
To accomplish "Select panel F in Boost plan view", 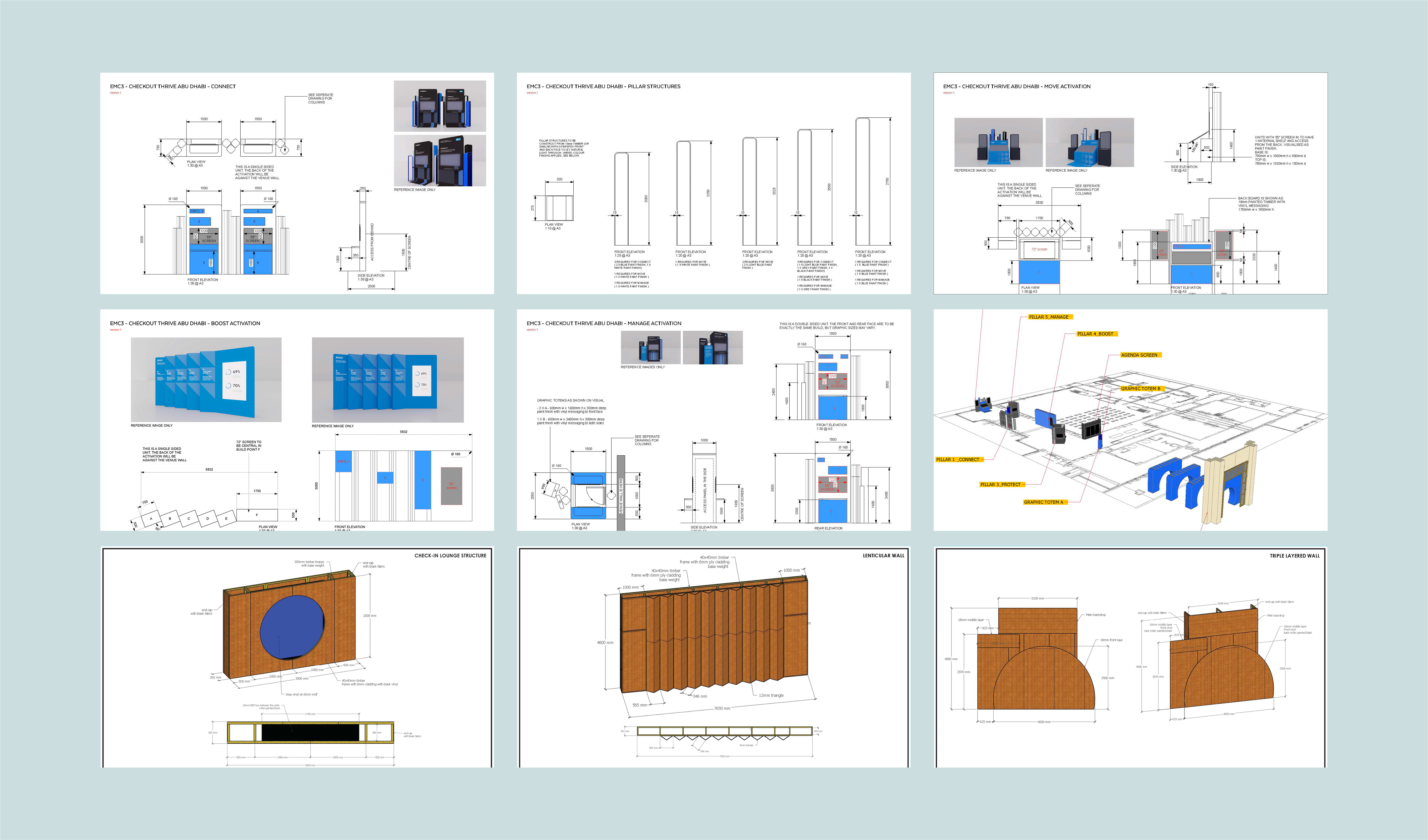I will click(x=257, y=515).
